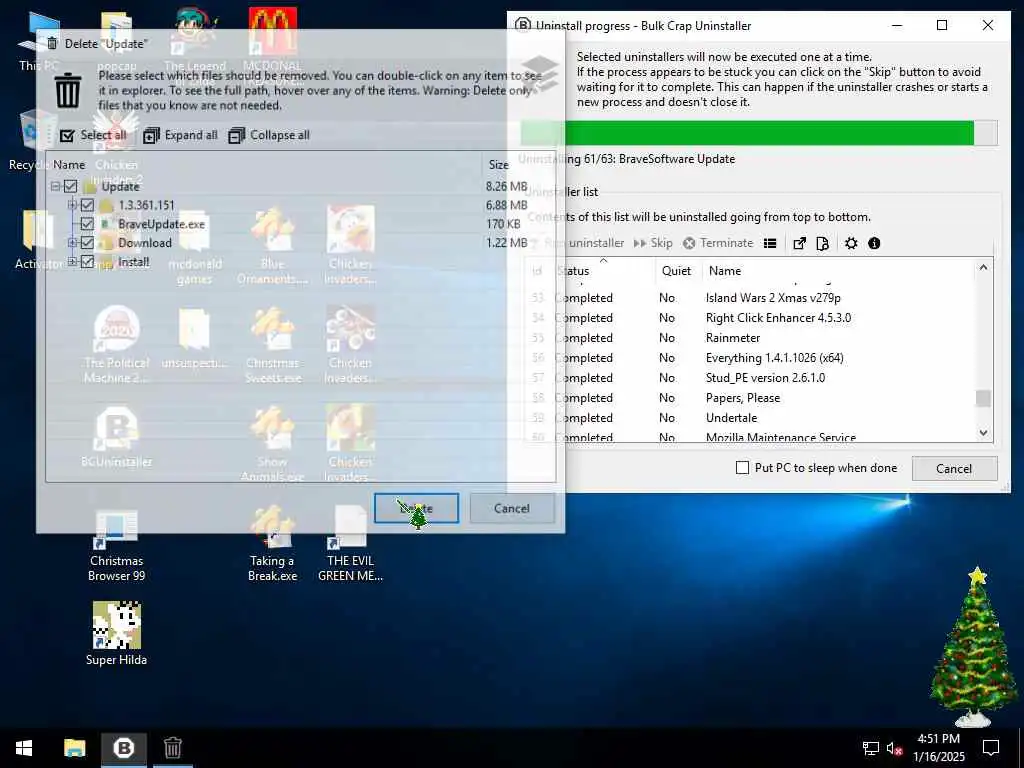Open the list view icon next to Terminate
The width and height of the screenshot is (1024, 768).
click(770, 243)
